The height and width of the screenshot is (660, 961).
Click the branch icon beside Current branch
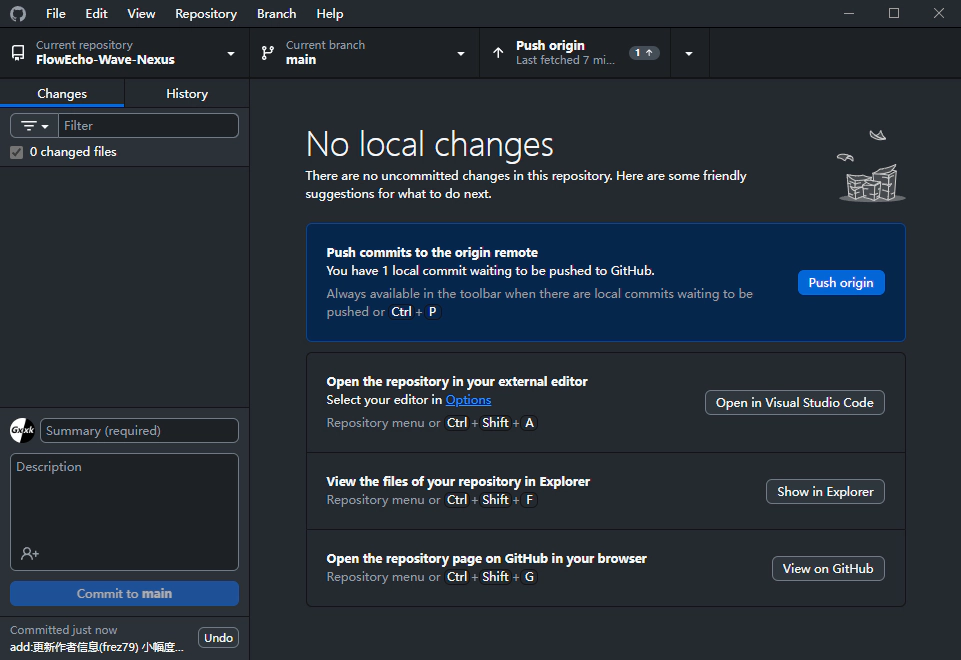(268, 53)
